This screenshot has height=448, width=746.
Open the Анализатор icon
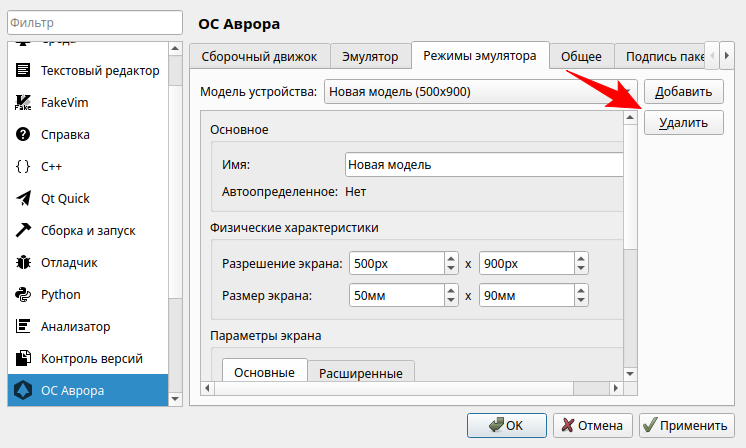pos(23,326)
